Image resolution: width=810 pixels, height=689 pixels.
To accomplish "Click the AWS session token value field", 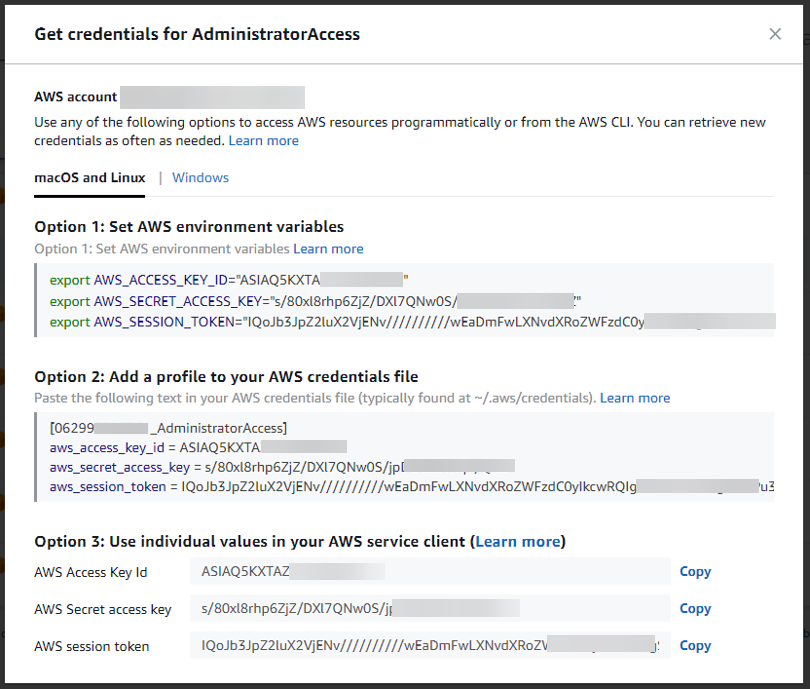I will point(430,646).
